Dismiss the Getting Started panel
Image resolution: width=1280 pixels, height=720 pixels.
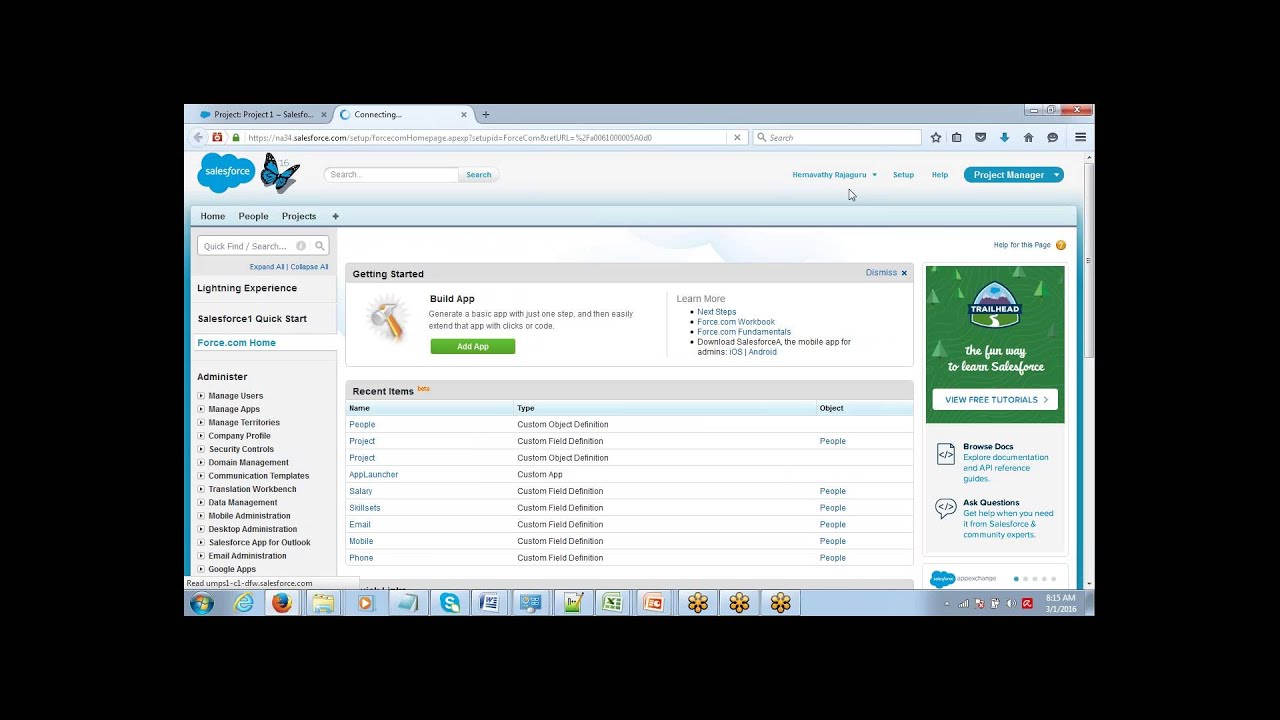coord(886,273)
